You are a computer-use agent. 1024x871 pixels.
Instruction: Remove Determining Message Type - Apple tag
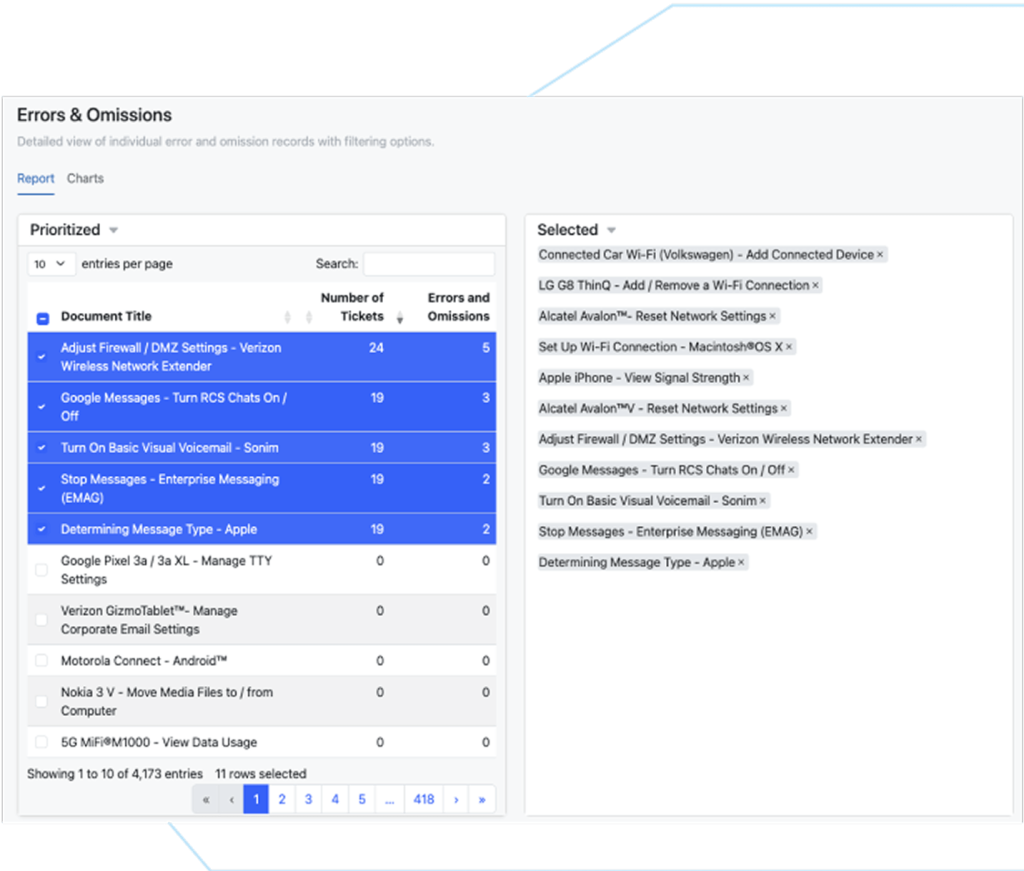pyautogui.click(x=741, y=563)
